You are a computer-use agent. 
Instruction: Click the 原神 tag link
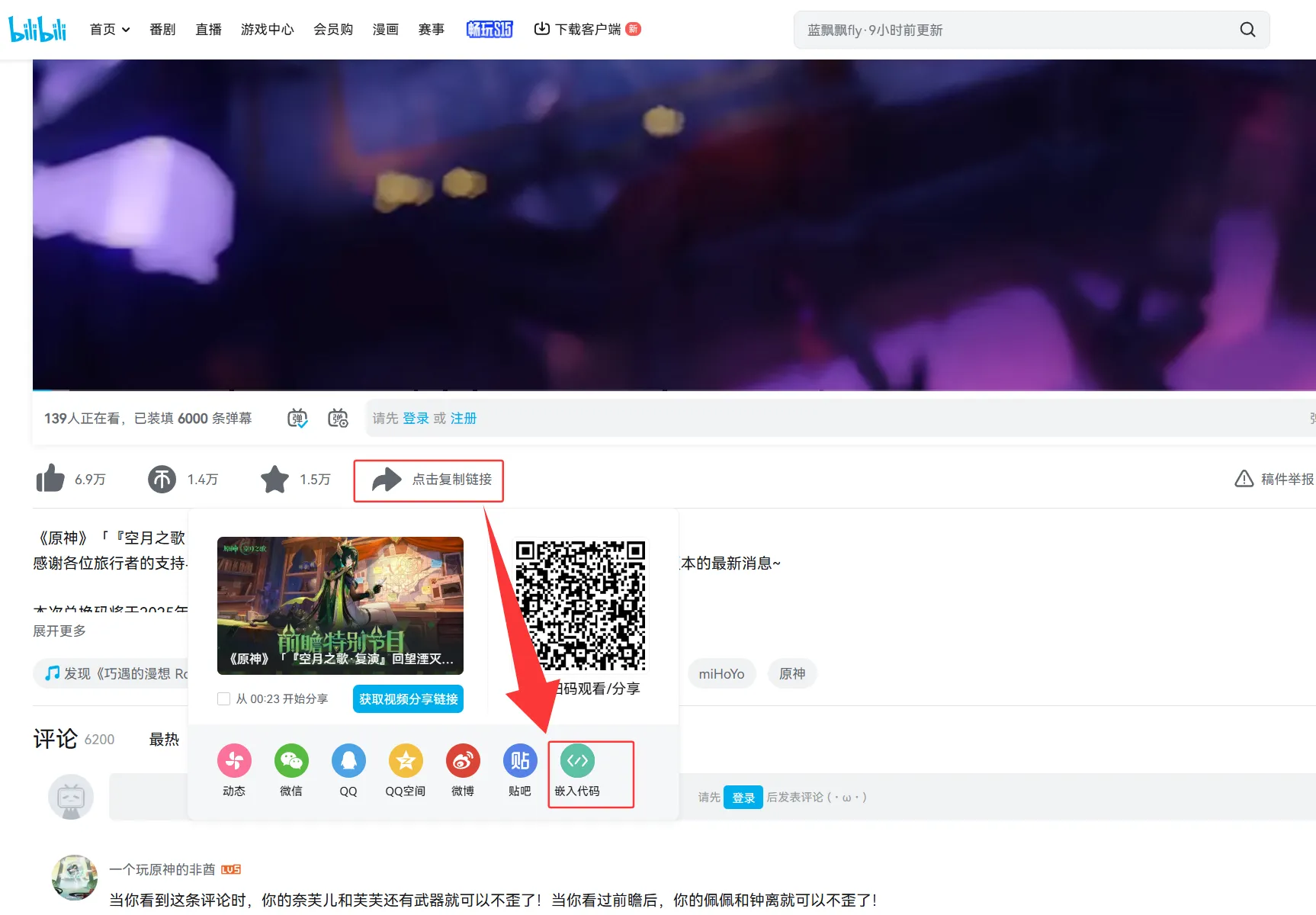click(791, 674)
